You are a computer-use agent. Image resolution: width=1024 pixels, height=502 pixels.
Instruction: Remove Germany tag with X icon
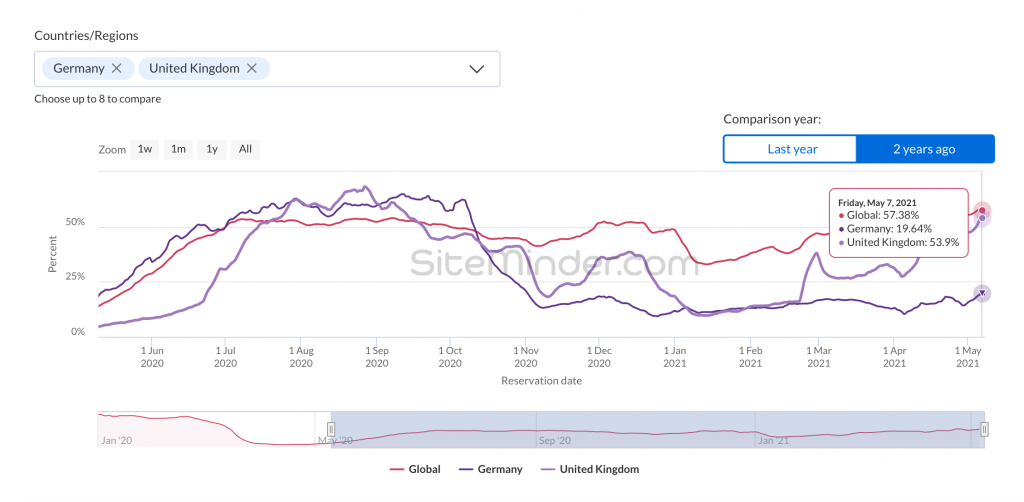tap(117, 68)
